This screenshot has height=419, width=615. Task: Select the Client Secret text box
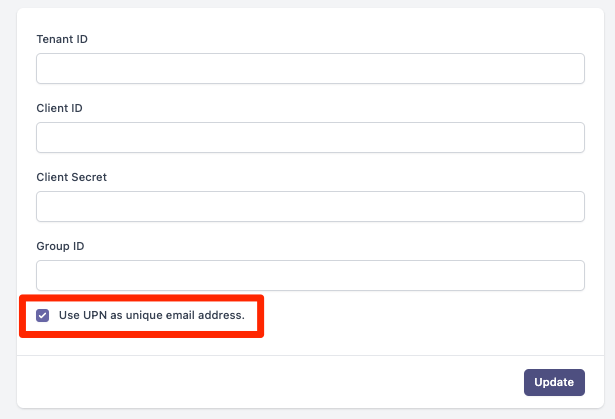click(x=310, y=207)
